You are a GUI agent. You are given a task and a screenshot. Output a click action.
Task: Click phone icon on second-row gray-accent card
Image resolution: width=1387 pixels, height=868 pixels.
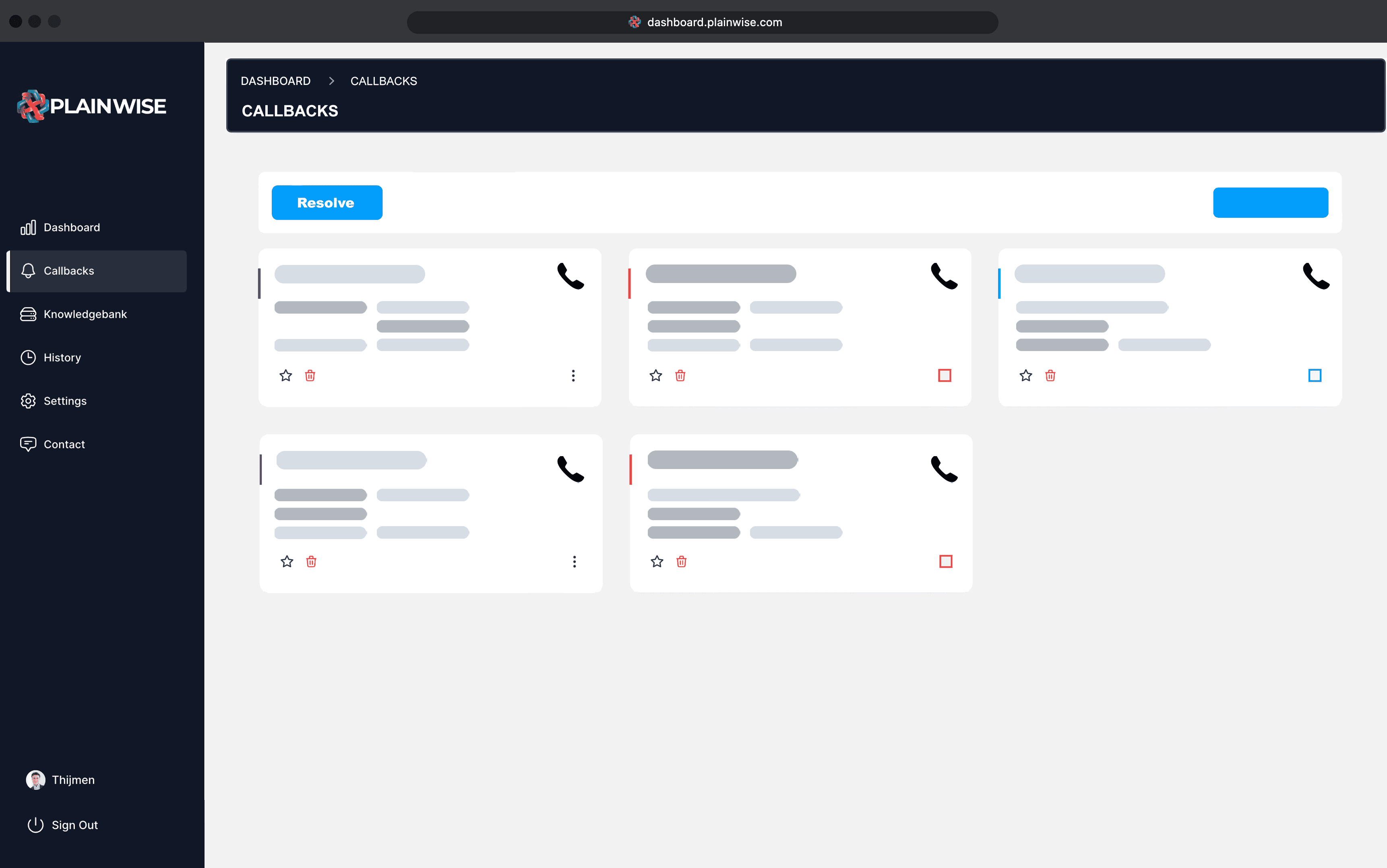click(571, 469)
